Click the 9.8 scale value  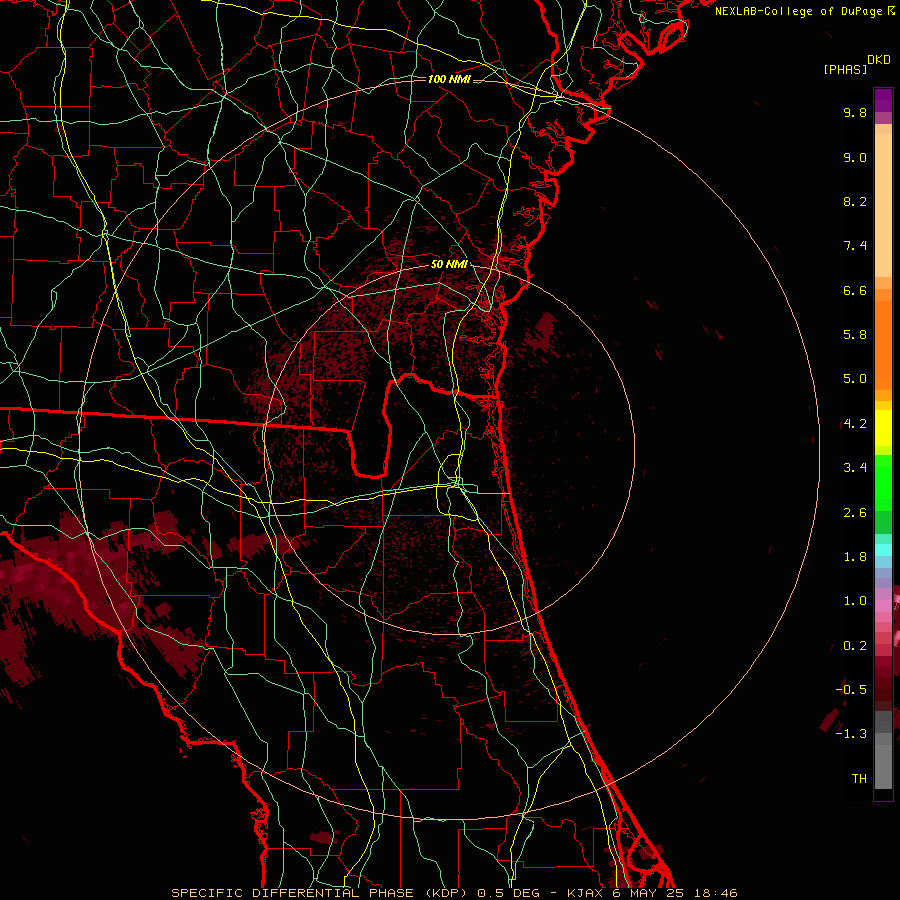[x=855, y=112]
